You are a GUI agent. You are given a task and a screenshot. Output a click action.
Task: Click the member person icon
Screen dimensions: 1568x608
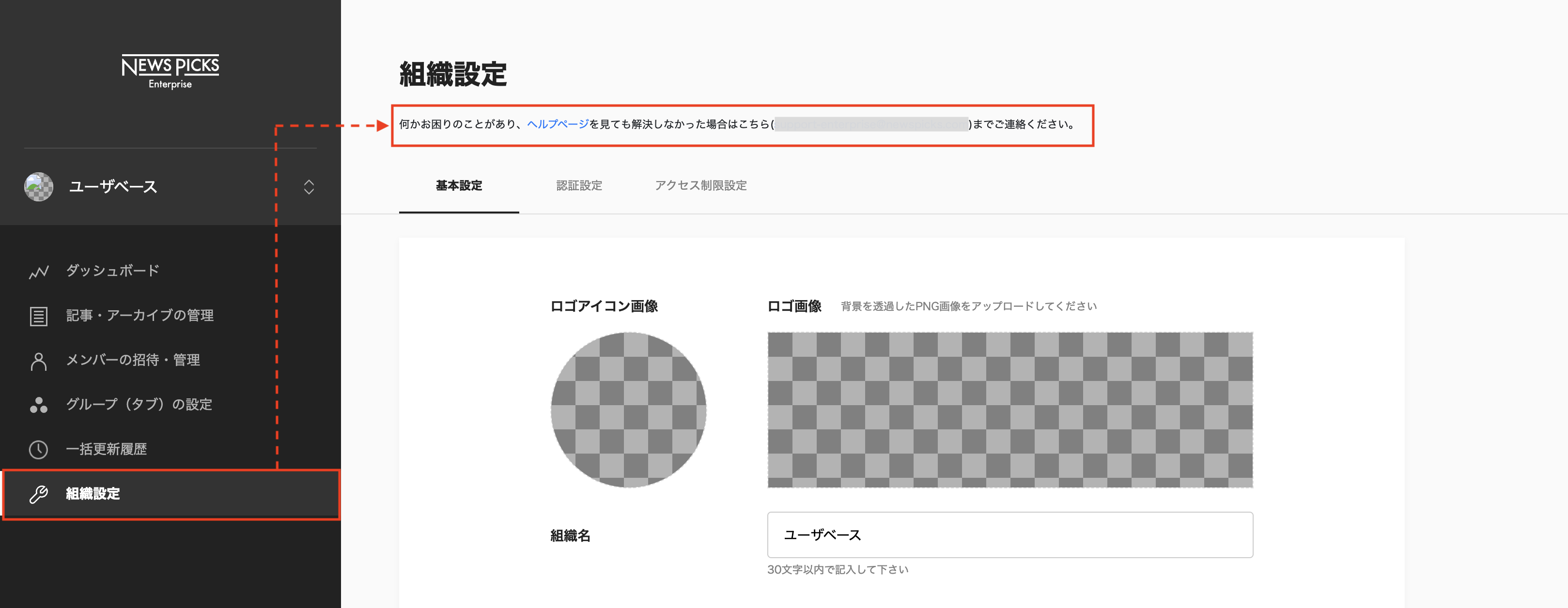38,361
